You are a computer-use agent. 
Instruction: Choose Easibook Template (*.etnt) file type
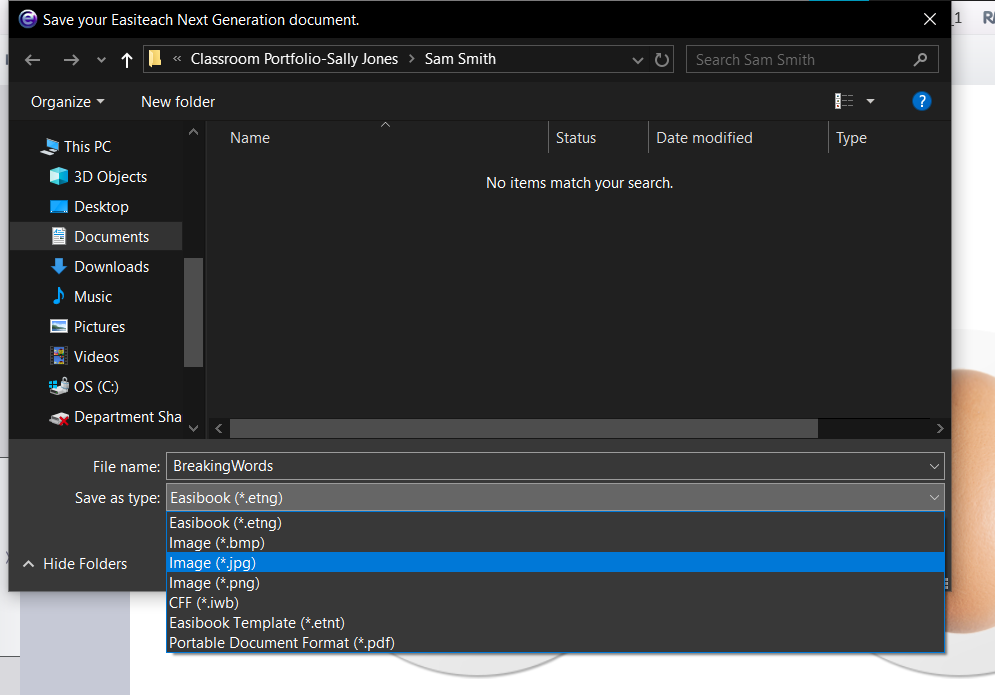pos(555,623)
